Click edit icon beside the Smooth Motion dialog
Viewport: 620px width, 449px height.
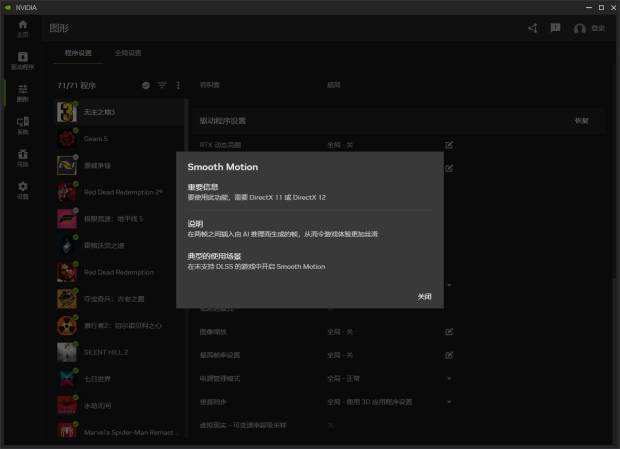coord(449,168)
